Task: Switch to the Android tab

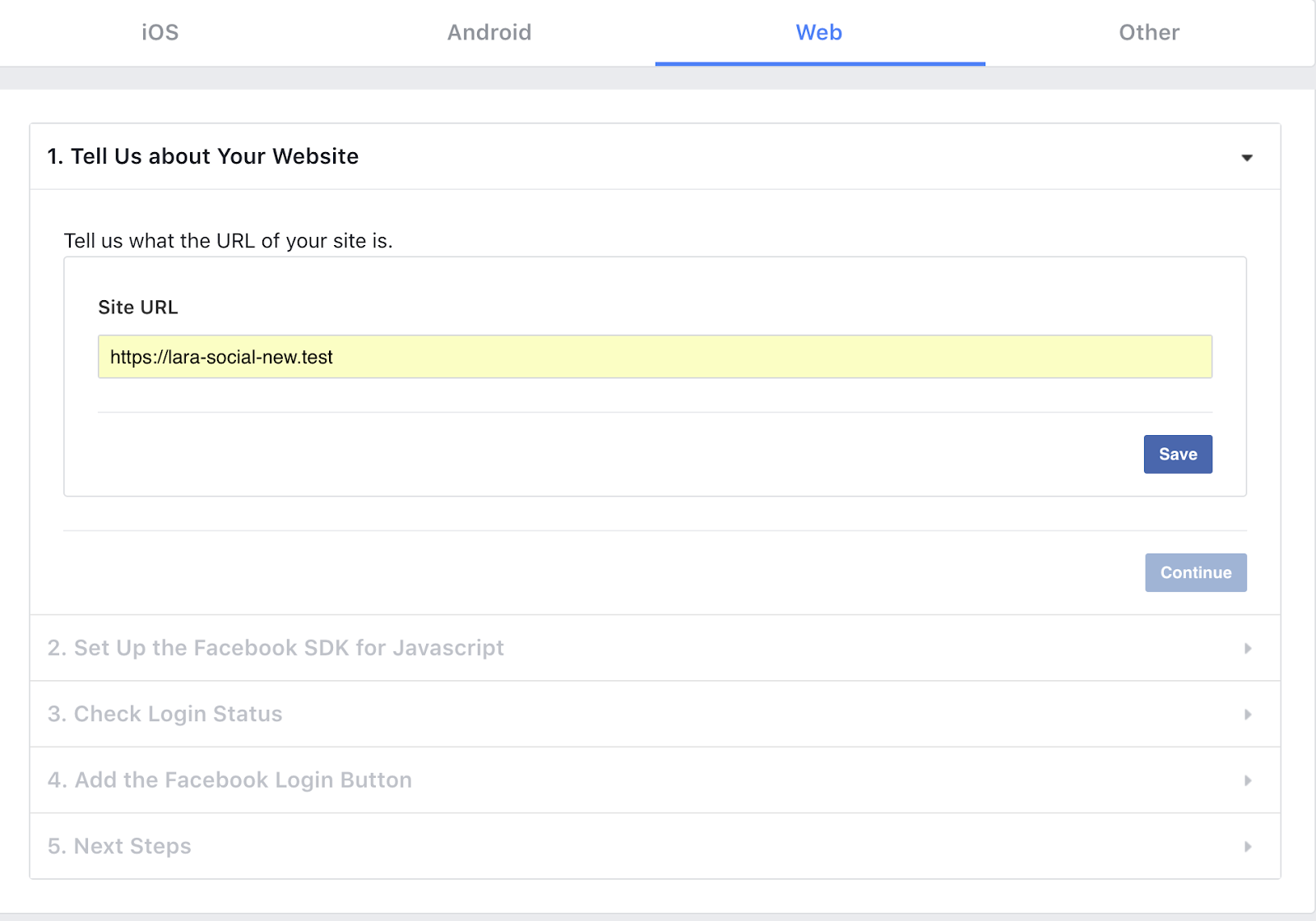Action: (489, 32)
